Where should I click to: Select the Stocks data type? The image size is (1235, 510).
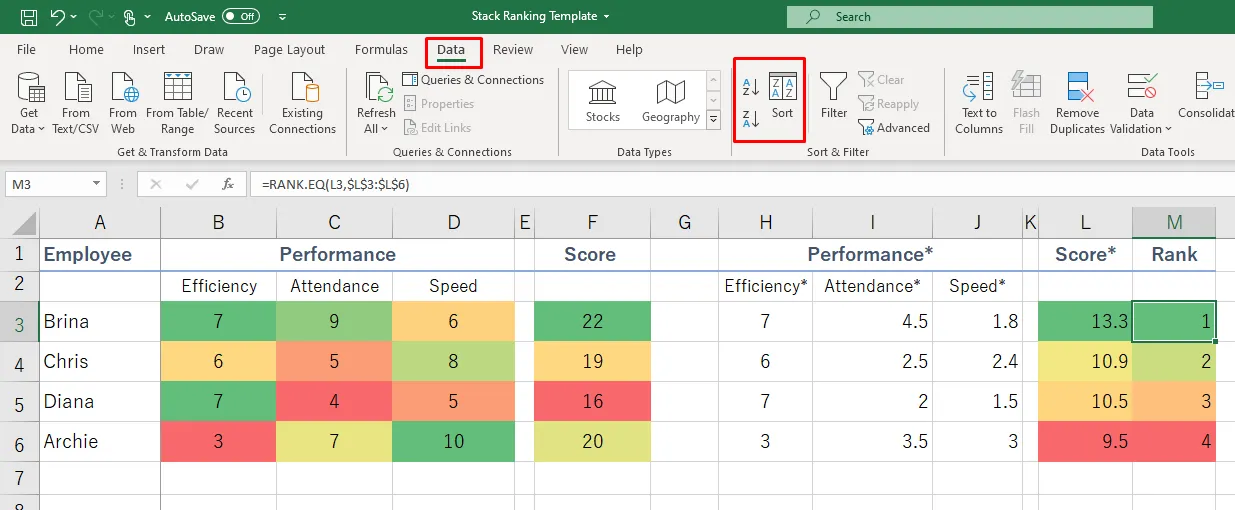pyautogui.click(x=603, y=102)
